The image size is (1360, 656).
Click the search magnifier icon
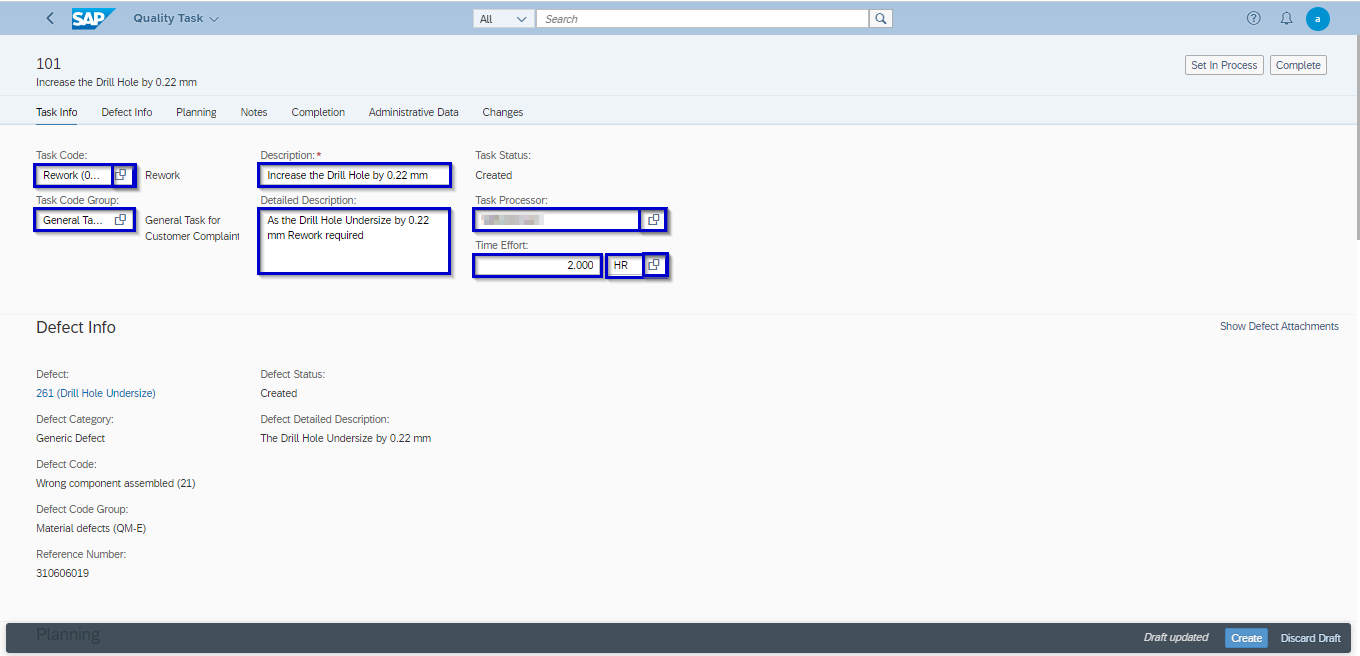point(880,19)
